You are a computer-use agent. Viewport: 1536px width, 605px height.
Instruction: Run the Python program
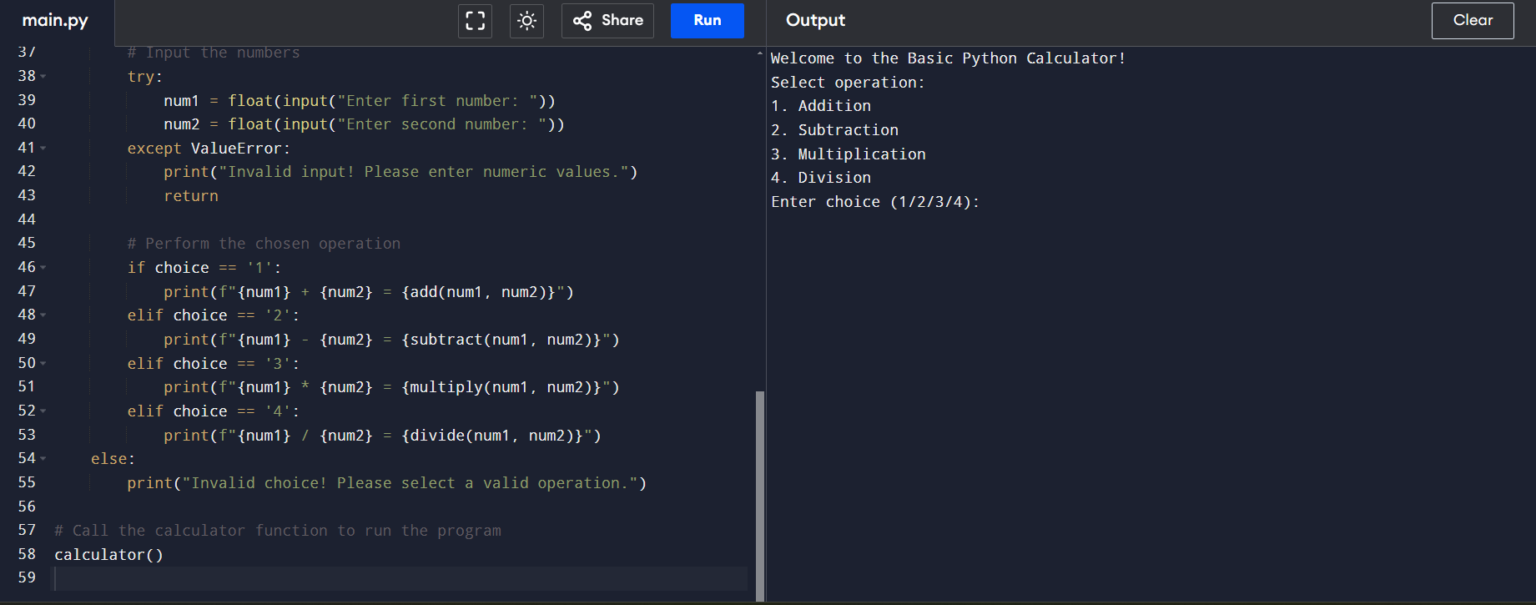tap(707, 21)
